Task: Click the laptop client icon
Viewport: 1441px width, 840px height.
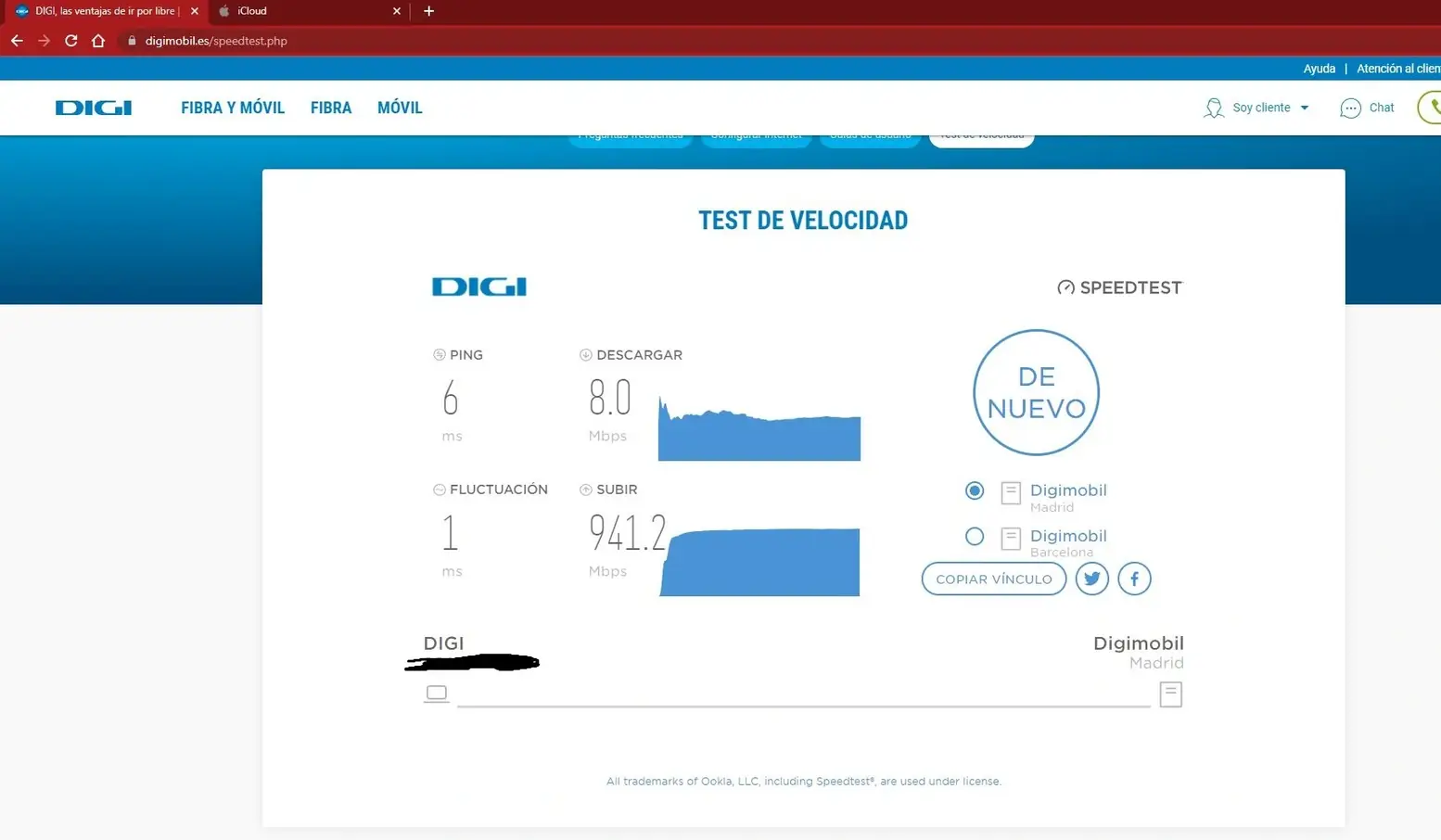Action: click(436, 694)
